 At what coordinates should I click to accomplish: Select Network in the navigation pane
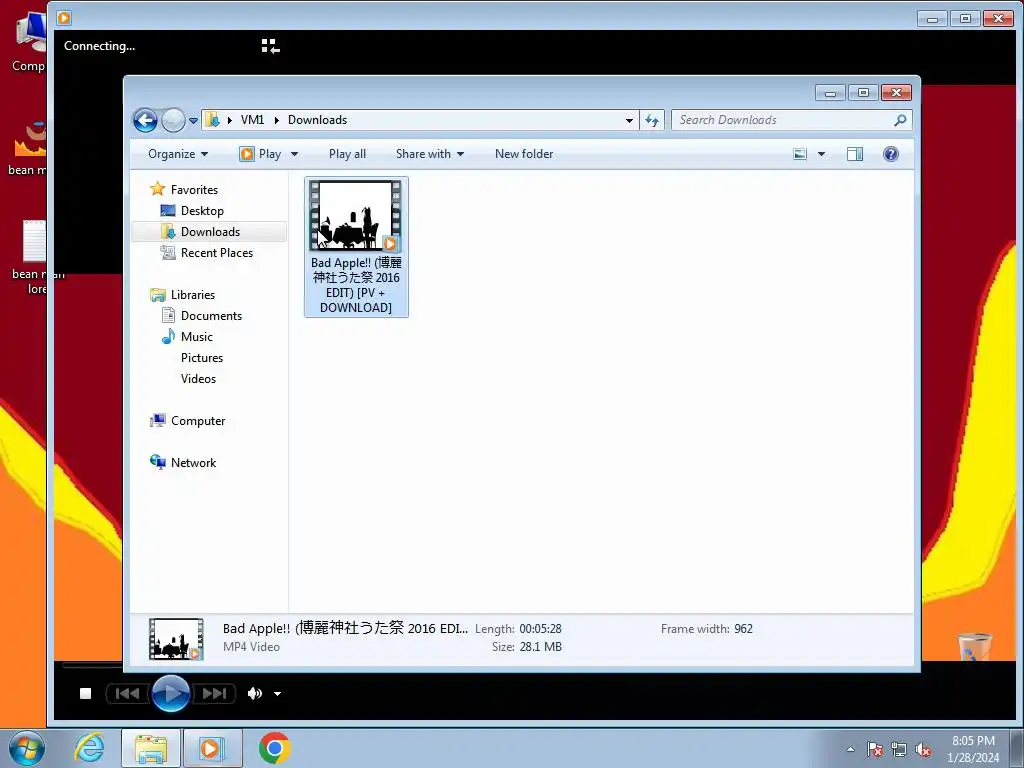193,463
